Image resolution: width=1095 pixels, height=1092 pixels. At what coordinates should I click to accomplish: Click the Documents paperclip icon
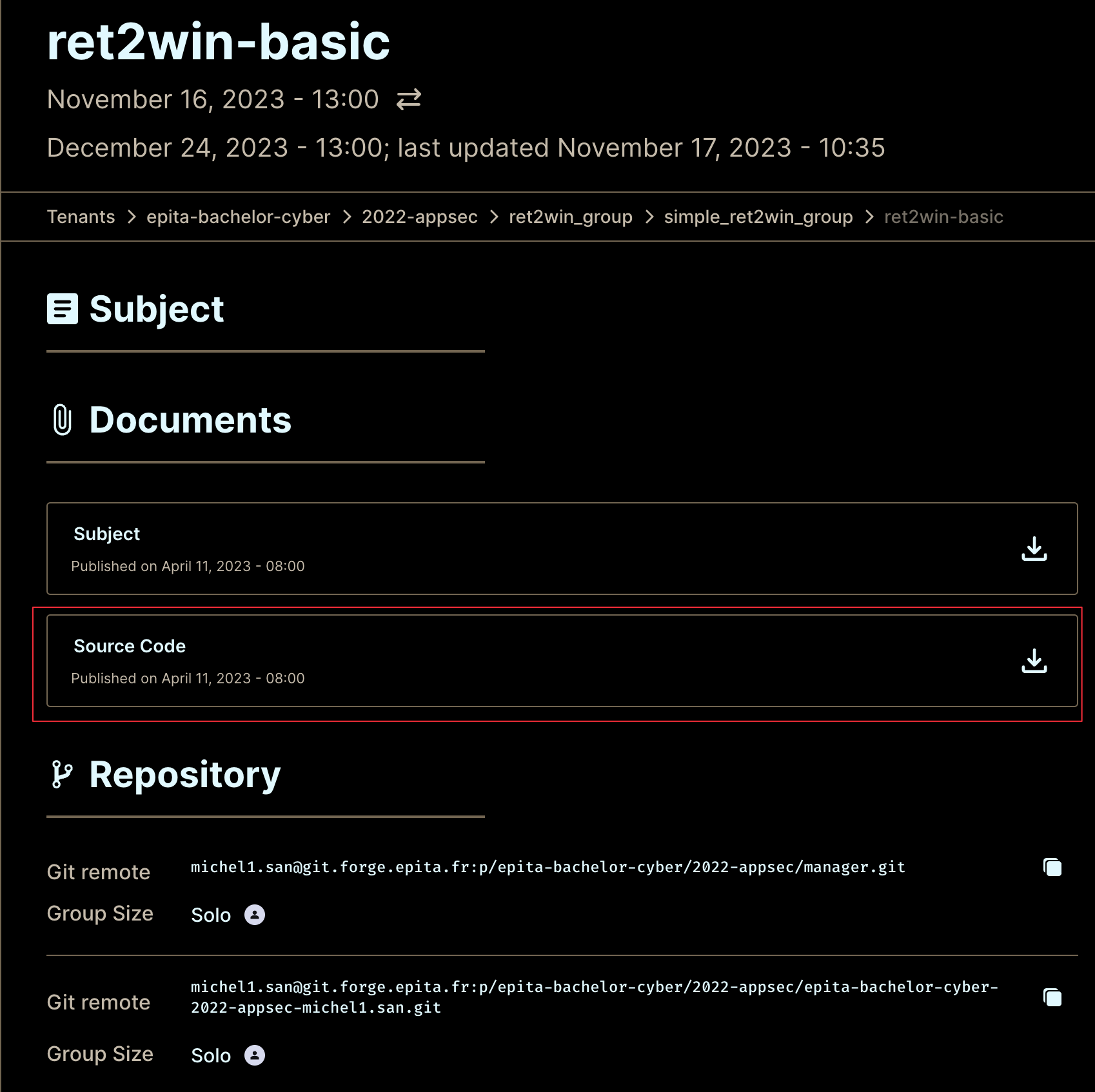(x=63, y=420)
